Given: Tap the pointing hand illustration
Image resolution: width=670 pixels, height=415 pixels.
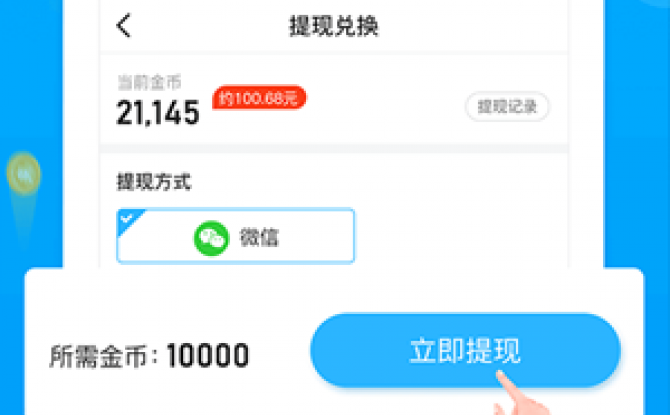Looking at the screenshot, I should tap(519, 395).
